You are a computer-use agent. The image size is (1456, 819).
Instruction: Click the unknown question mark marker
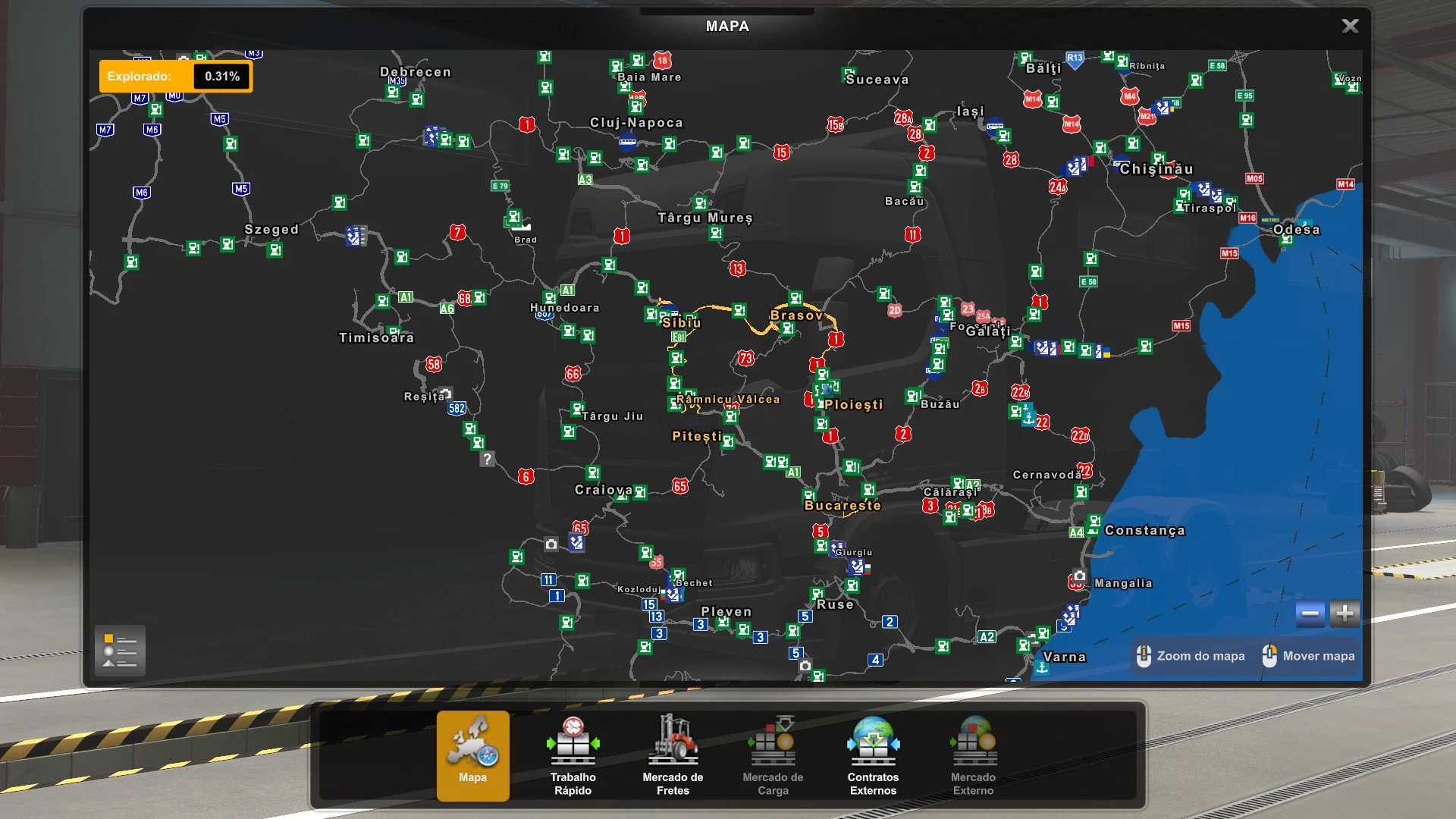[488, 459]
